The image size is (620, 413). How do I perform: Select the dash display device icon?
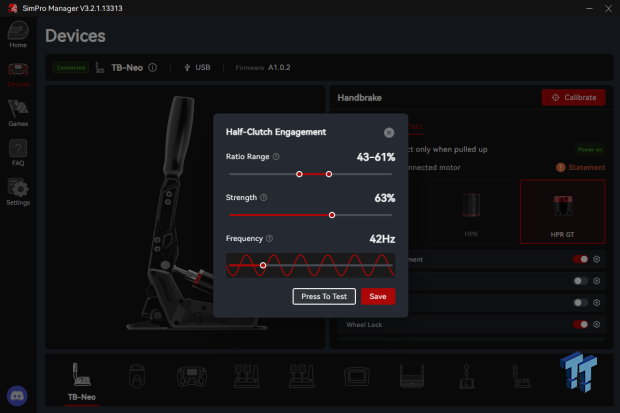click(357, 376)
